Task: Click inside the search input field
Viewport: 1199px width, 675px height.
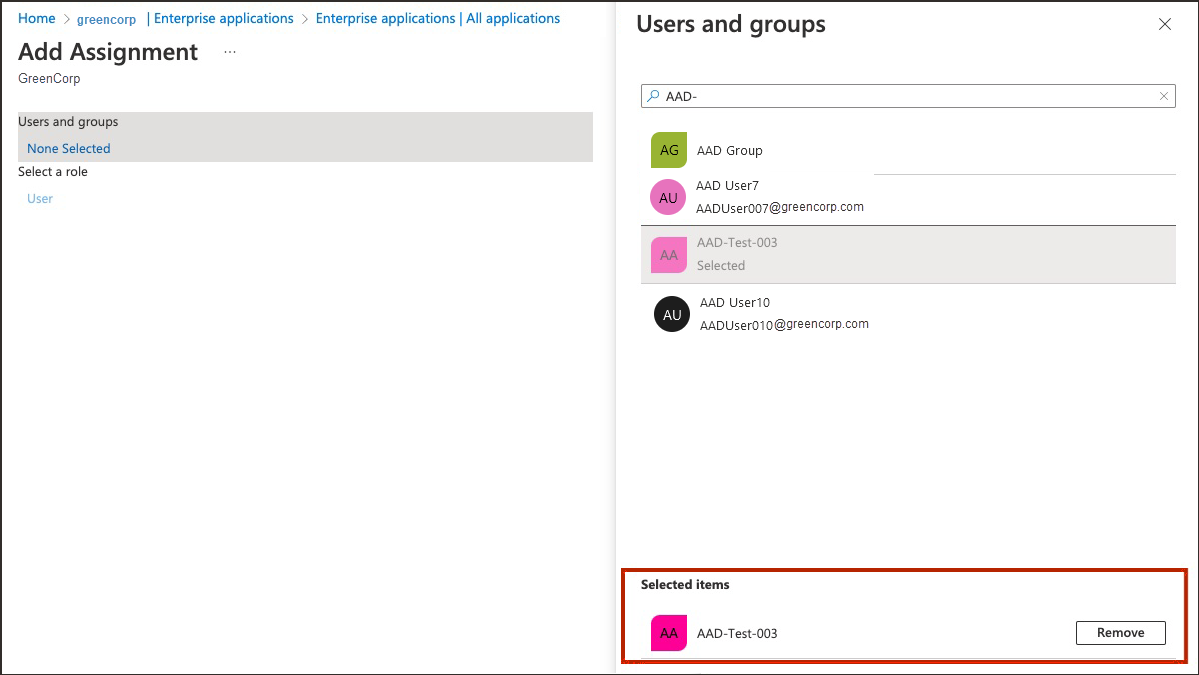Action: (900, 96)
